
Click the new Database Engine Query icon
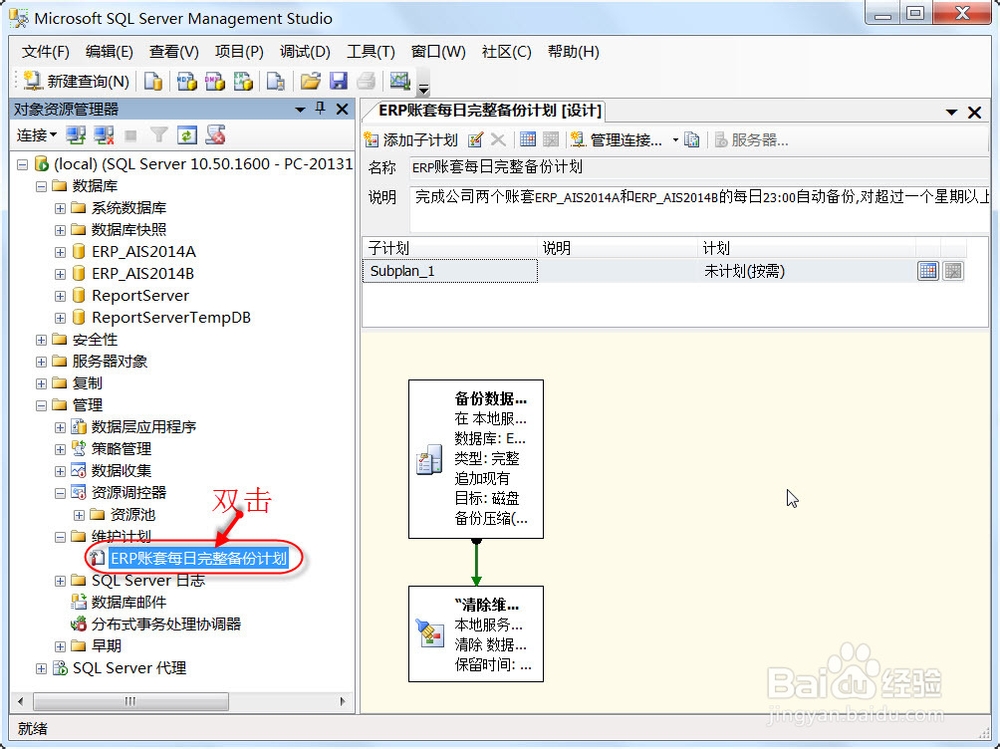tap(153, 81)
